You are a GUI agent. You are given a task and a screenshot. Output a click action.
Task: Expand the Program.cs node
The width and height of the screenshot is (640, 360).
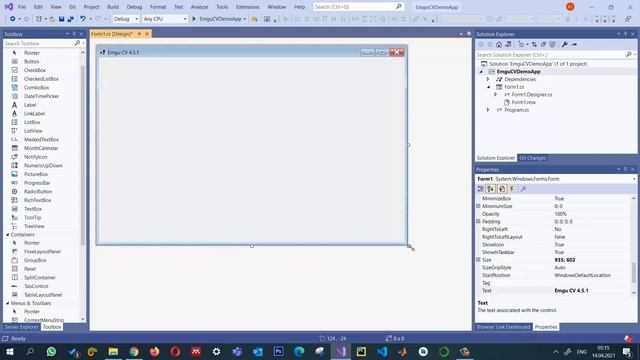click(x=488, y=110)
